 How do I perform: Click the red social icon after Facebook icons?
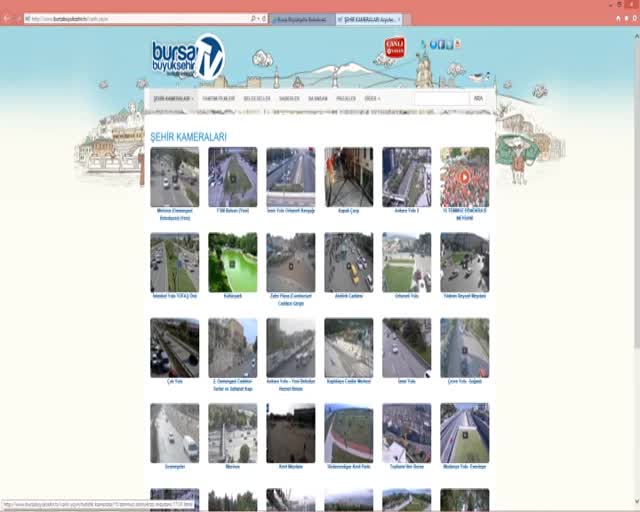click(x=458, y=44)
